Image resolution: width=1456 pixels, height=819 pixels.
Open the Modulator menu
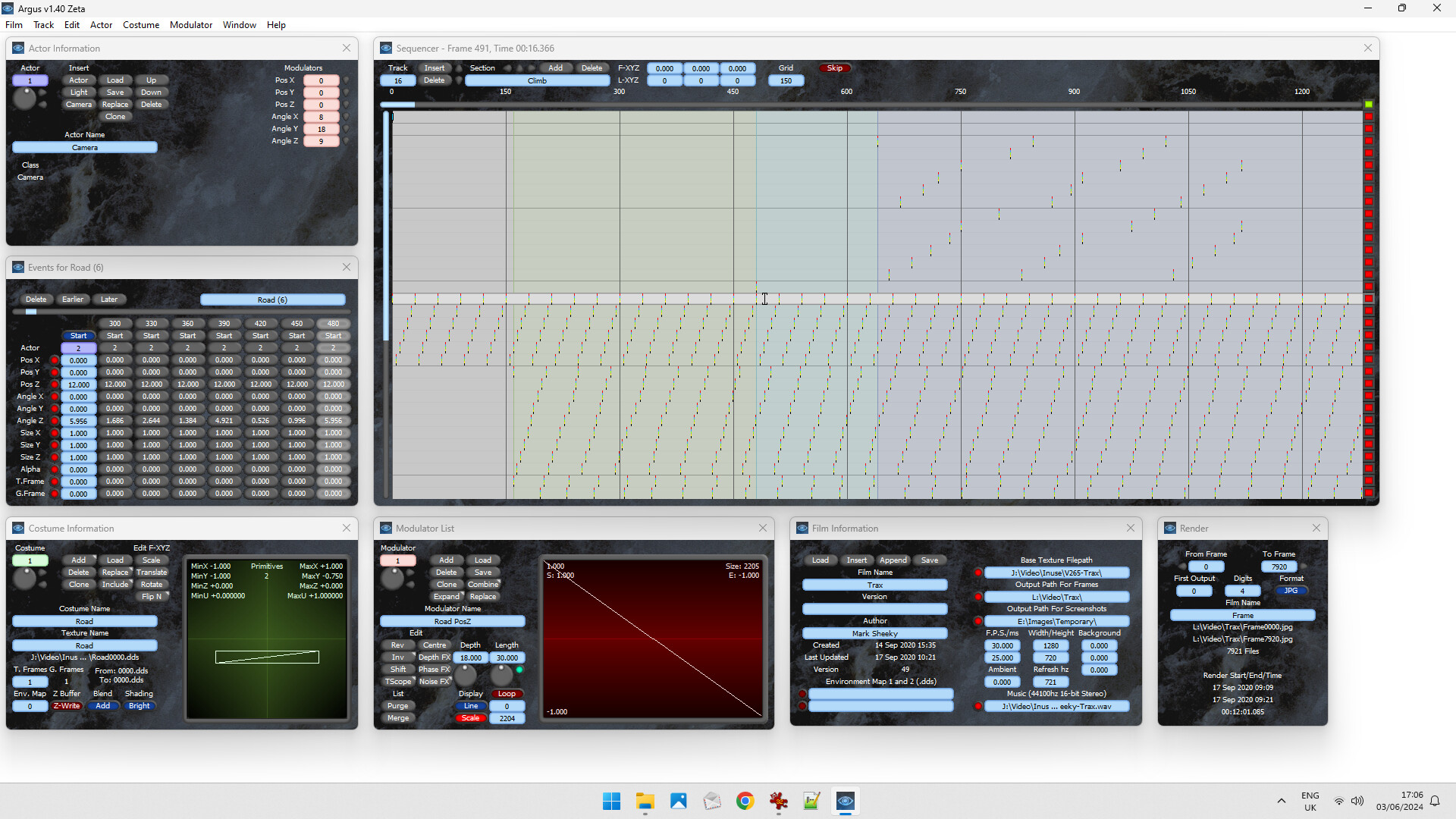pos(190,24)
